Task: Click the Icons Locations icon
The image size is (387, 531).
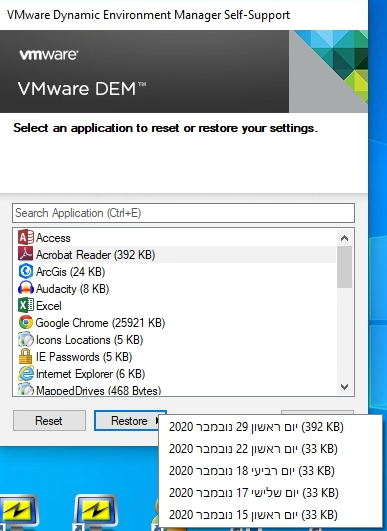Action: 26,339
